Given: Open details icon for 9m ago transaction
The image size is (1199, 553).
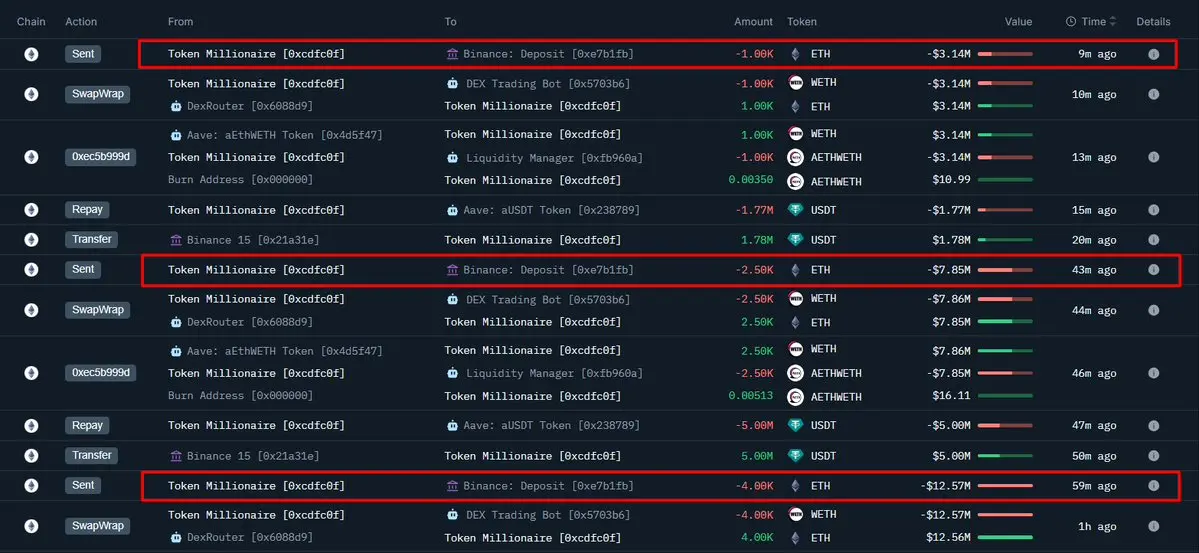Looking at the screenshot, I should point(1153,54).
